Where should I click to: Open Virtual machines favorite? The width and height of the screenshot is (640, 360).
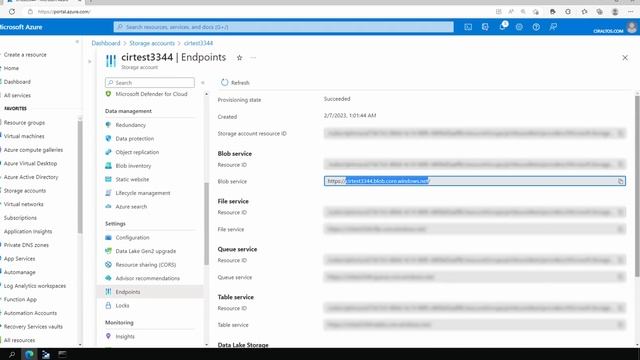pos(24,136)
